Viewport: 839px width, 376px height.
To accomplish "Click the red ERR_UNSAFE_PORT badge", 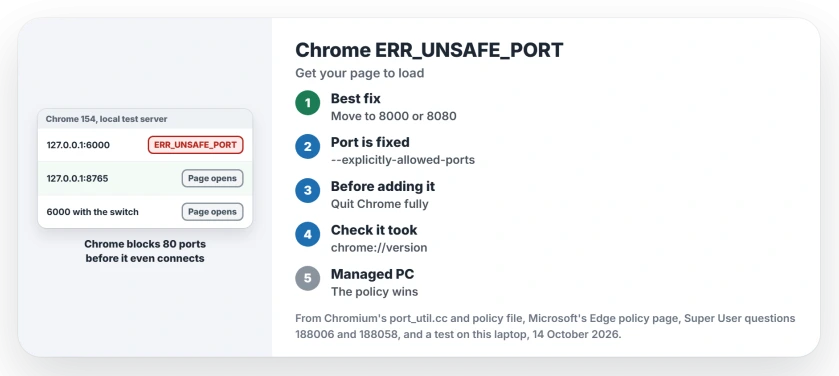I will (x=195, y=145).
